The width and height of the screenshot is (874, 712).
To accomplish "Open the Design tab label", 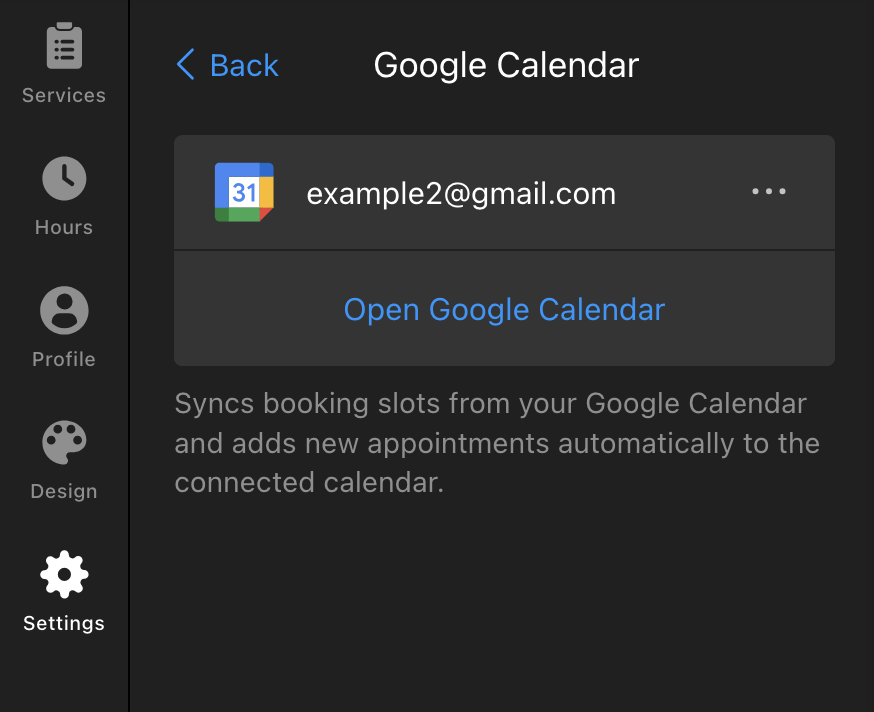I will point(64,492).
